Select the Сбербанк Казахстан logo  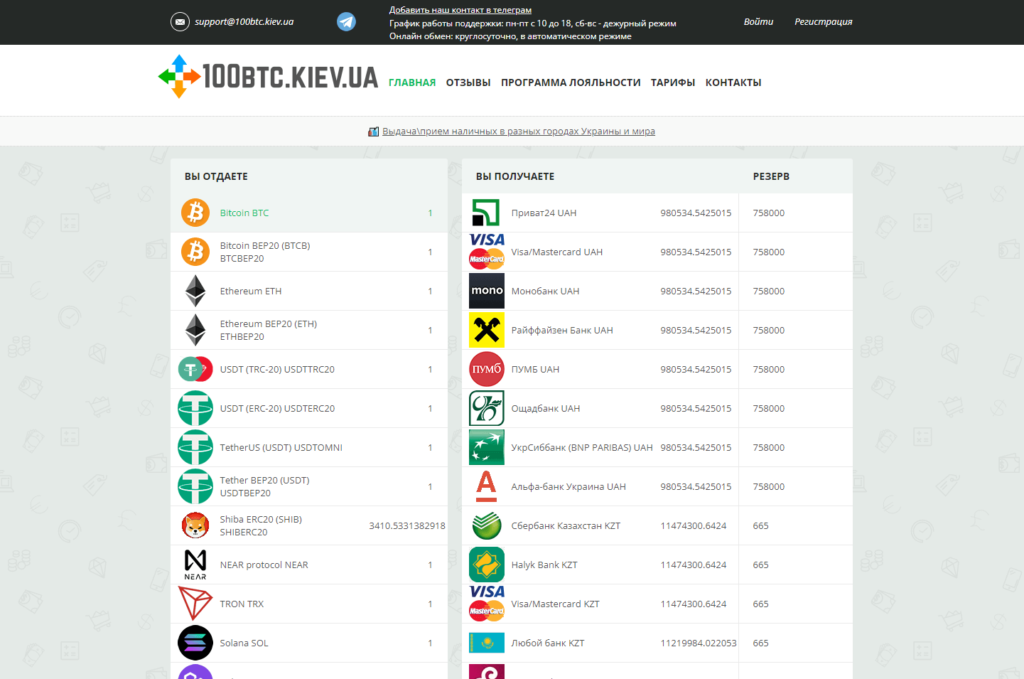point(487,526)
